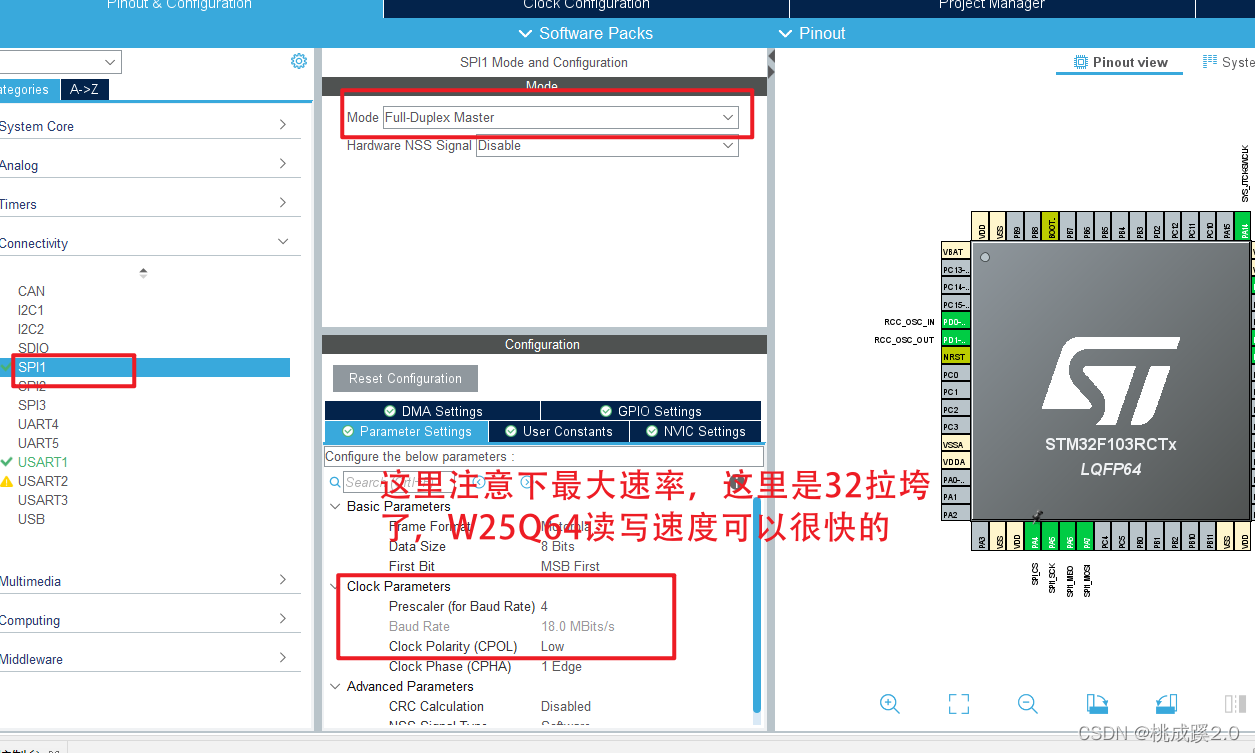1255x753 pixels.
Task: Click the PA2 pin on the chip
Action: pyautogui.click(x=955, y=514)
